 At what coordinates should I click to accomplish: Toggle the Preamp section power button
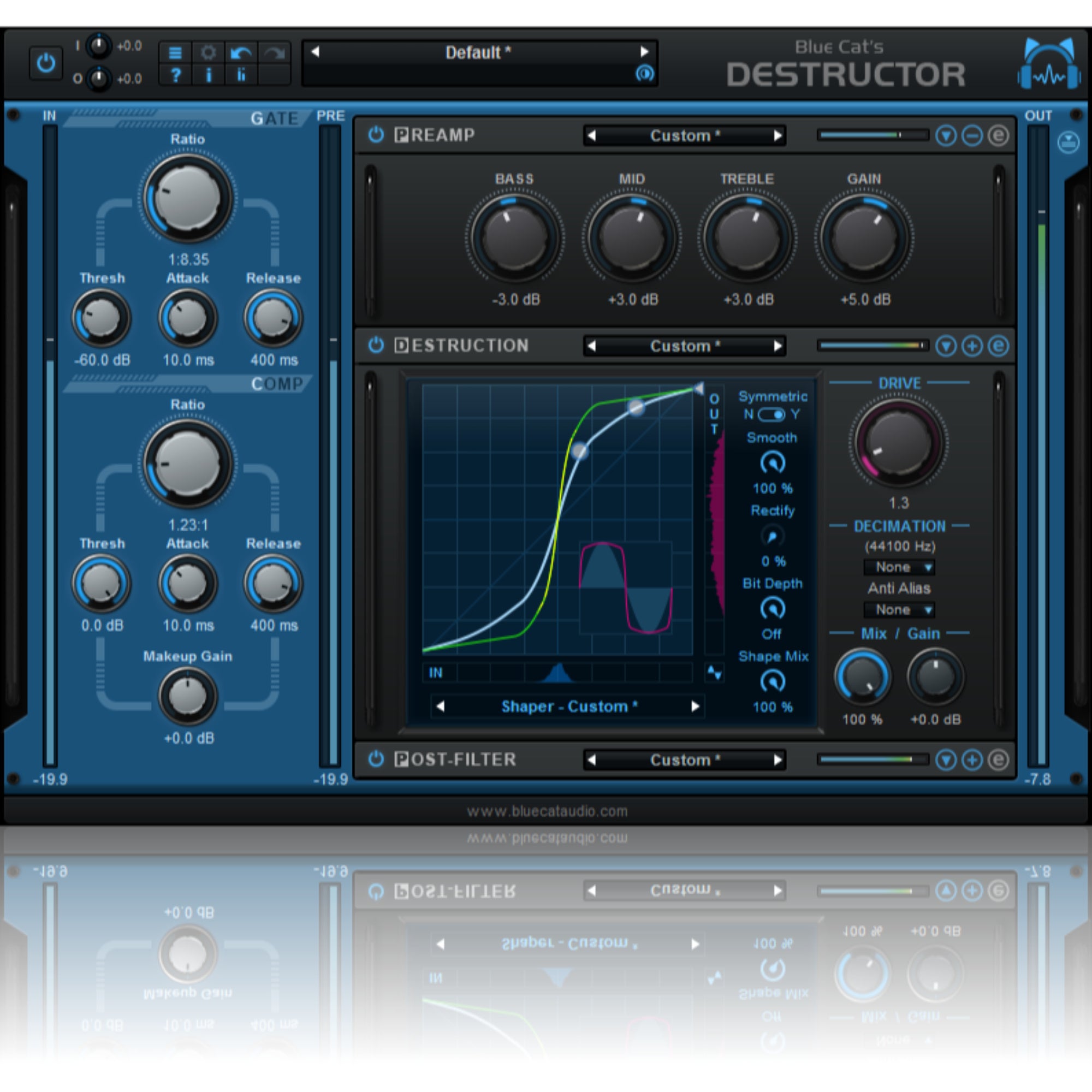coord(376,135)
